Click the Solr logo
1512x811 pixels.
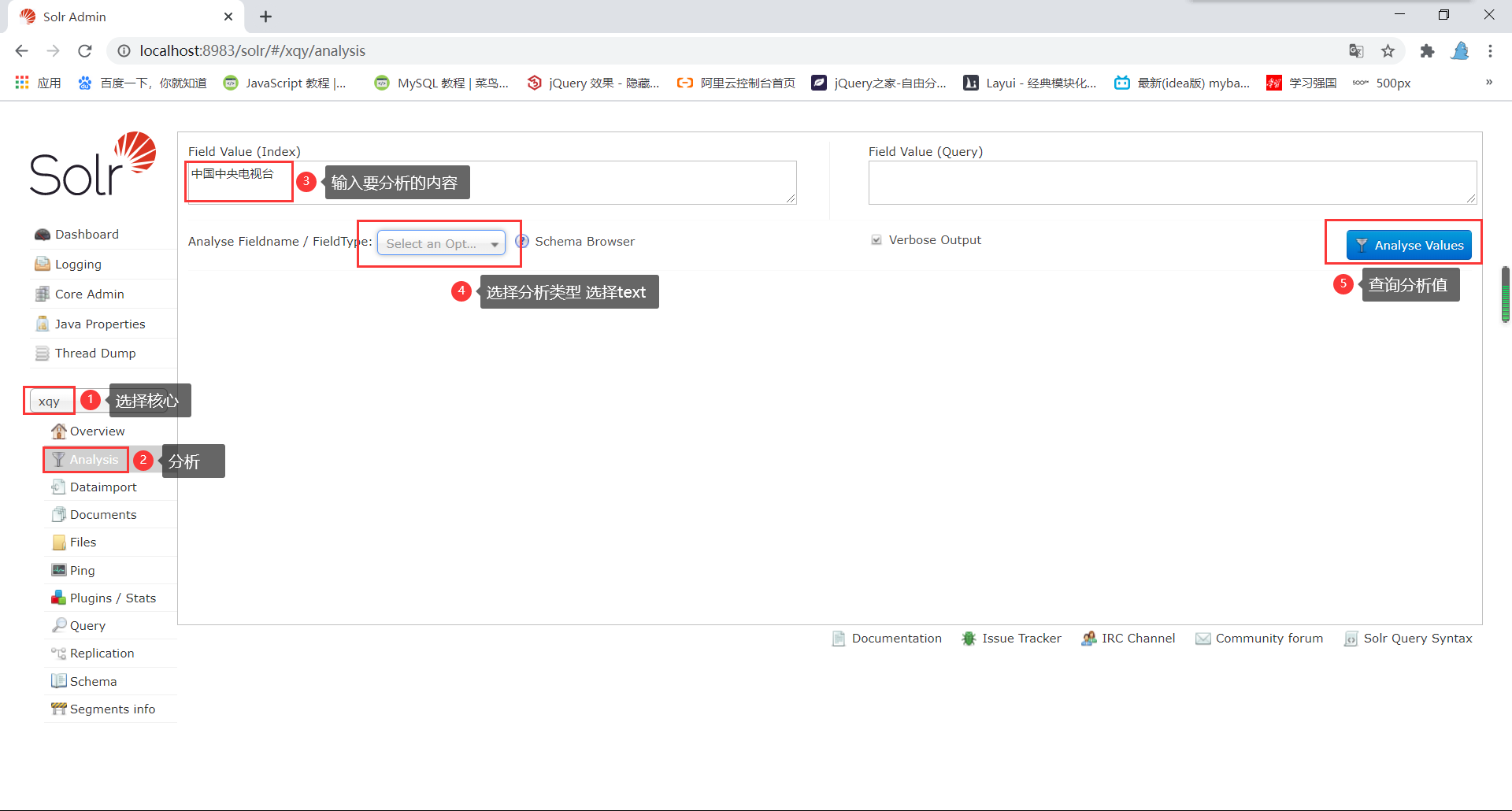pos(93,164)
